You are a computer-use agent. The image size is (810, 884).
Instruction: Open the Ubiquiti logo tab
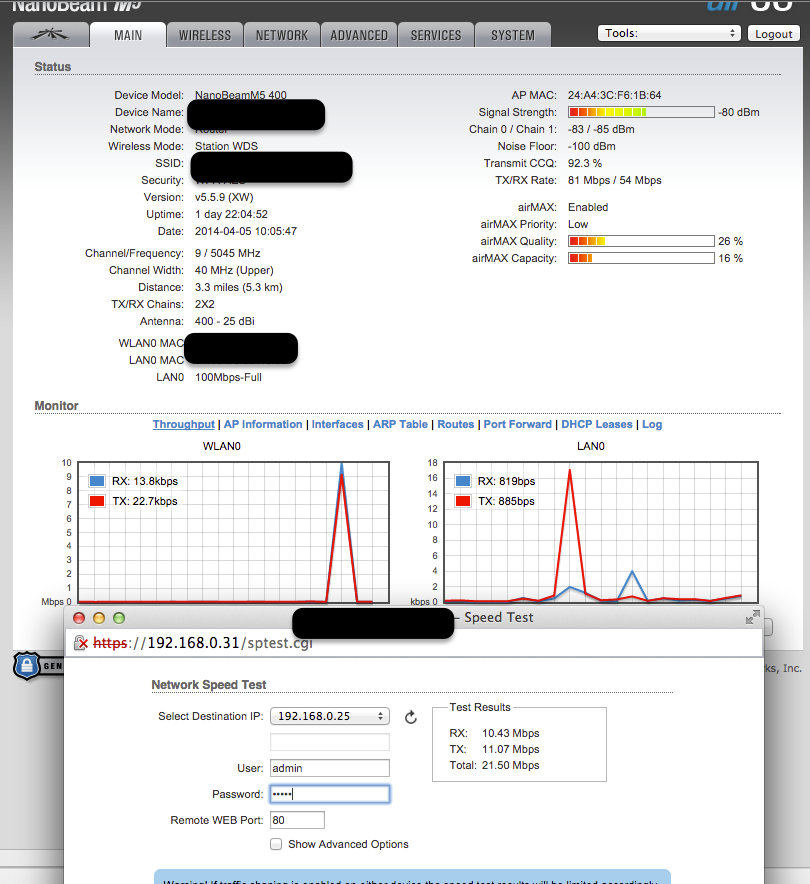[x=51, y=35]
